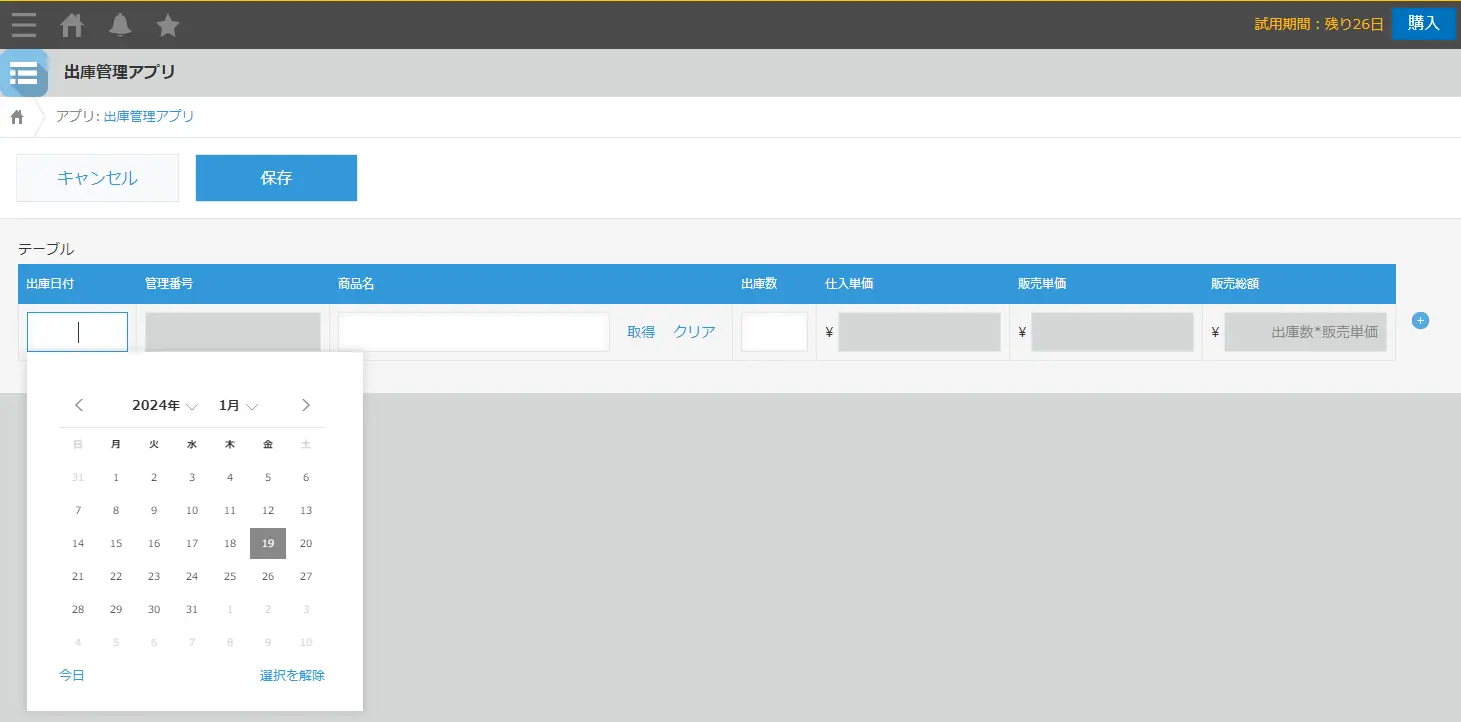This screenshot has height=722, width=1461.
Task: Select the highlighted date 19
Action: coord(268,543)
